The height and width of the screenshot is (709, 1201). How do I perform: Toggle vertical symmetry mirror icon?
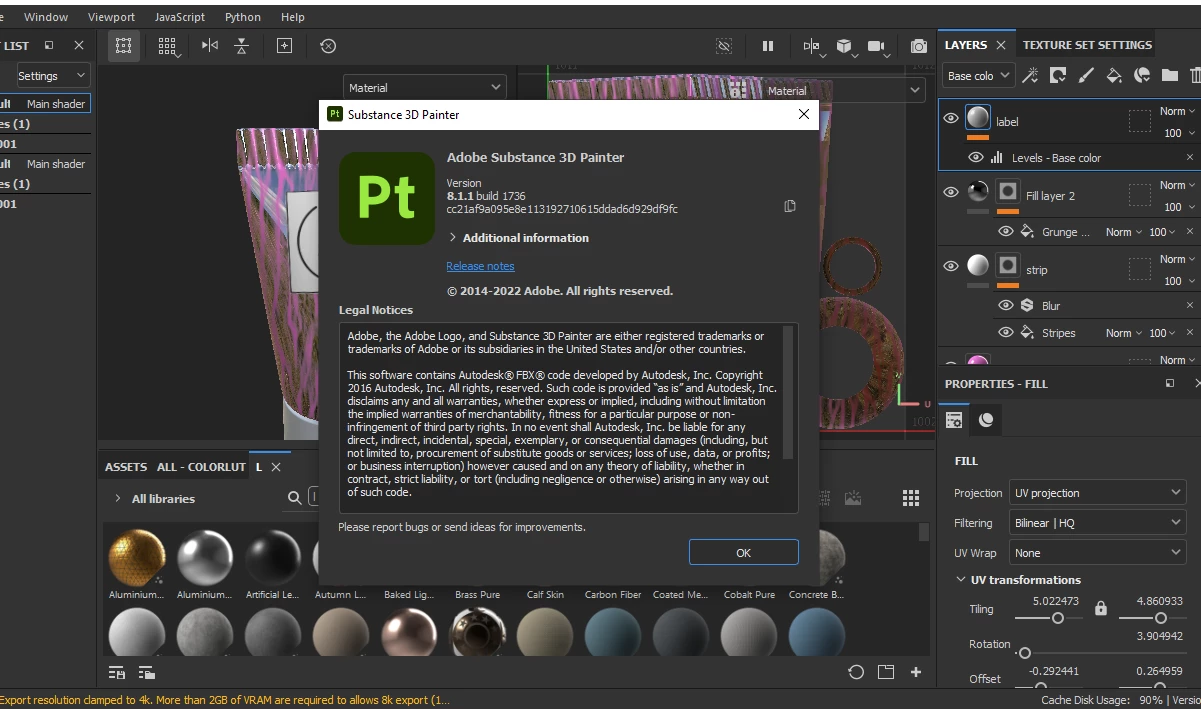[x=242, y=46]
